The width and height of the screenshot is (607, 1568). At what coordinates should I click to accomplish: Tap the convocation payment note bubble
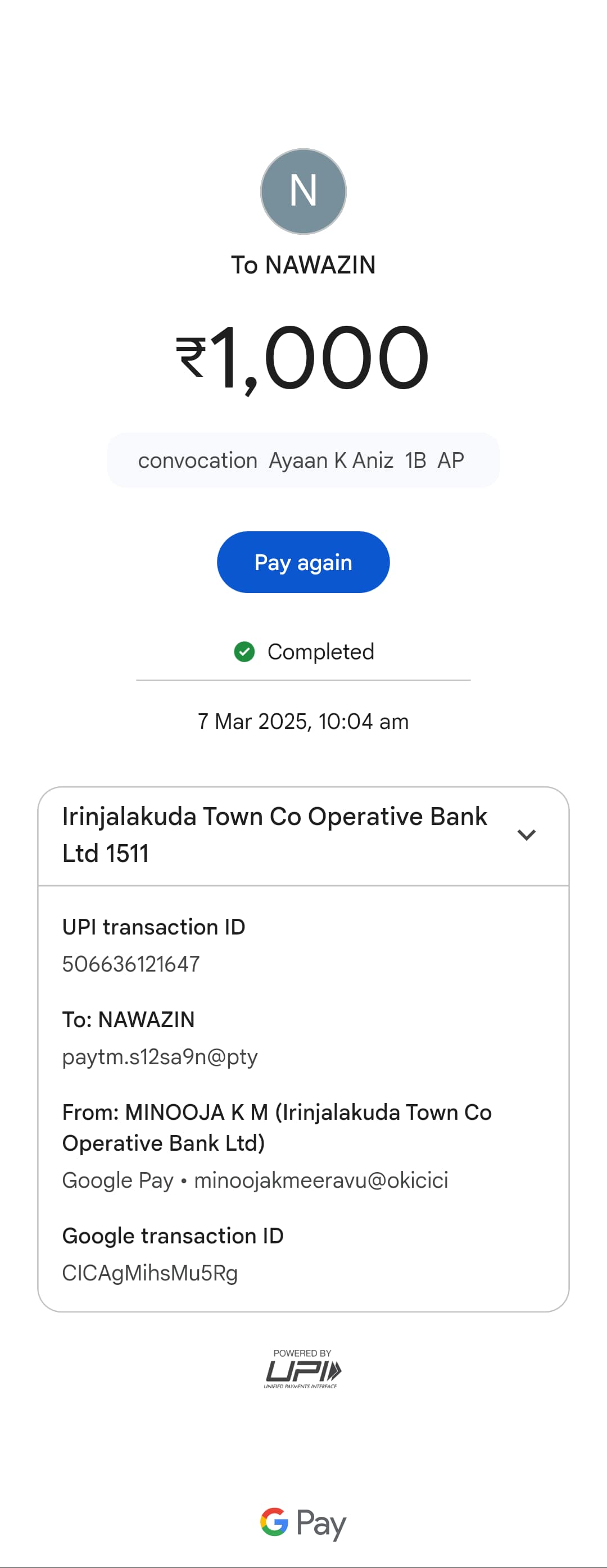click(x=303, y=460)
